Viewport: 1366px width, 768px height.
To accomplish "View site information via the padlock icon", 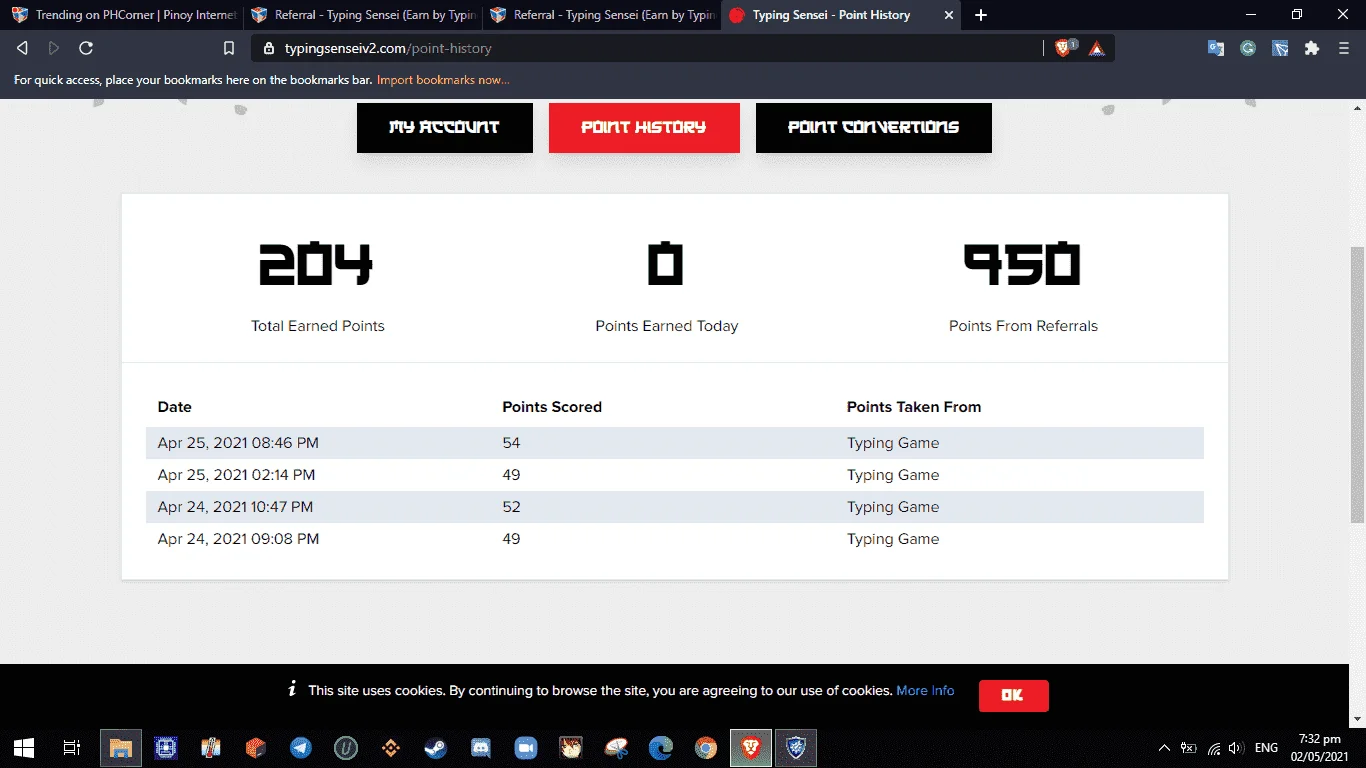I will click(x=270, y=48).
